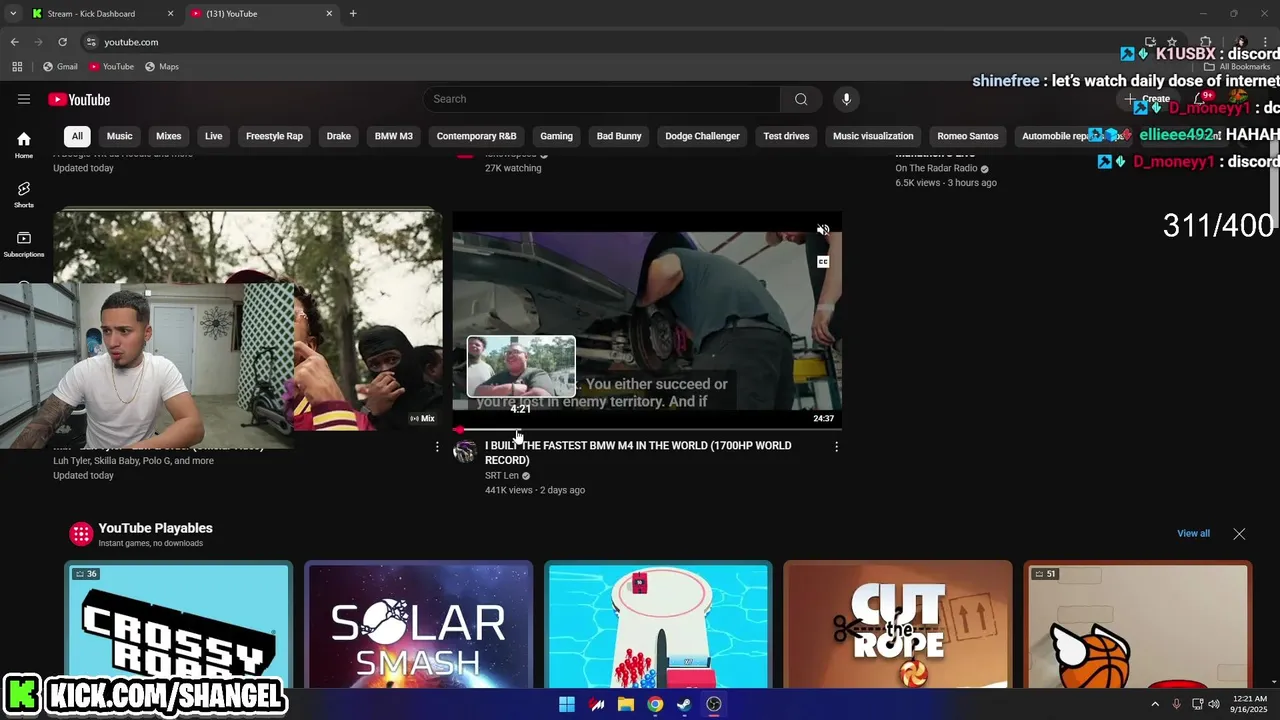The height and width of the screenshot is (720, 1280).
Task: Go to Home in the sidebar
Action: tap(24, 145)
